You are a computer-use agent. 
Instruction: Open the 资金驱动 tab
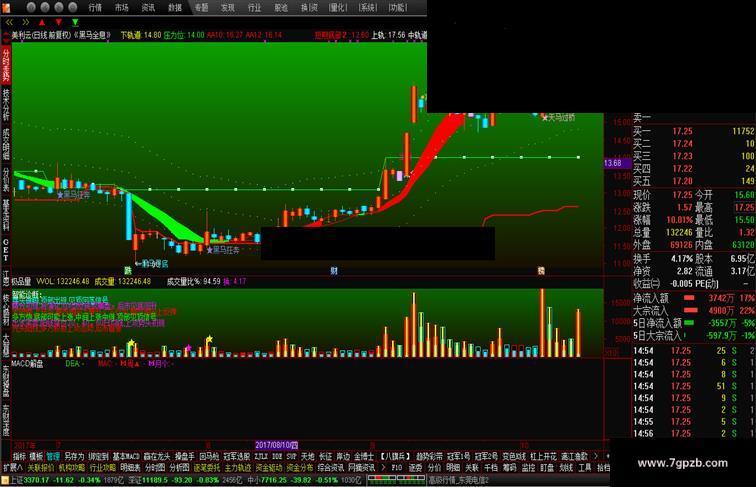coord(269,468)
